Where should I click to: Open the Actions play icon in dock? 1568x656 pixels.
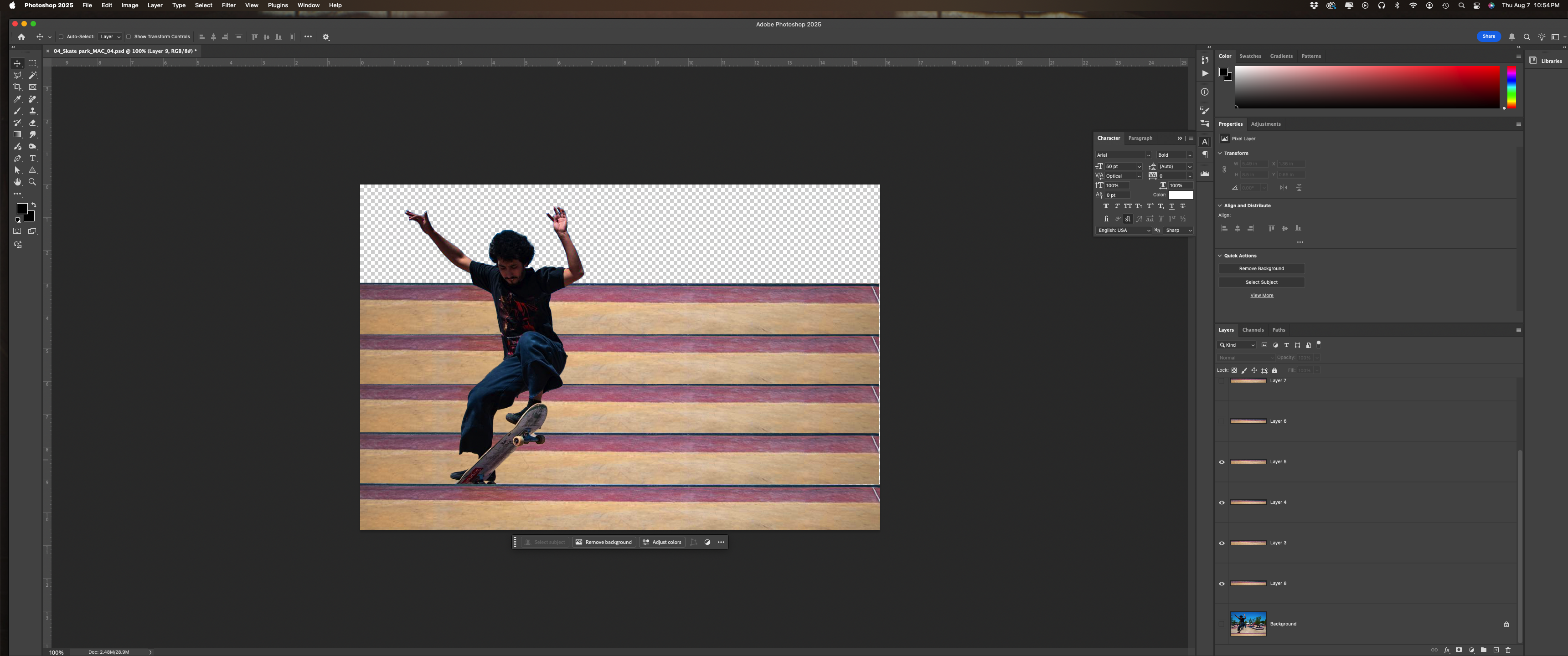point(1205,74)
